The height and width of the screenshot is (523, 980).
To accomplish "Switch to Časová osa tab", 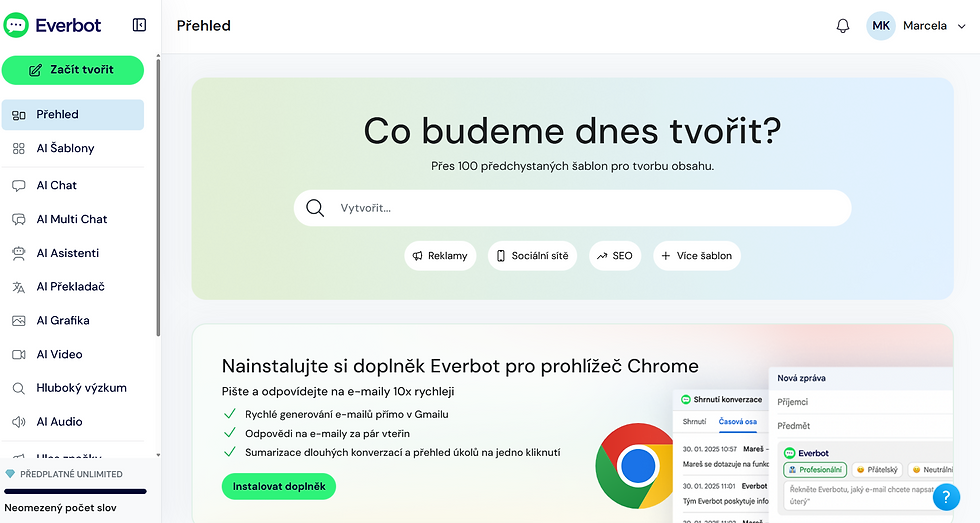I will click(x=738, y=422).
